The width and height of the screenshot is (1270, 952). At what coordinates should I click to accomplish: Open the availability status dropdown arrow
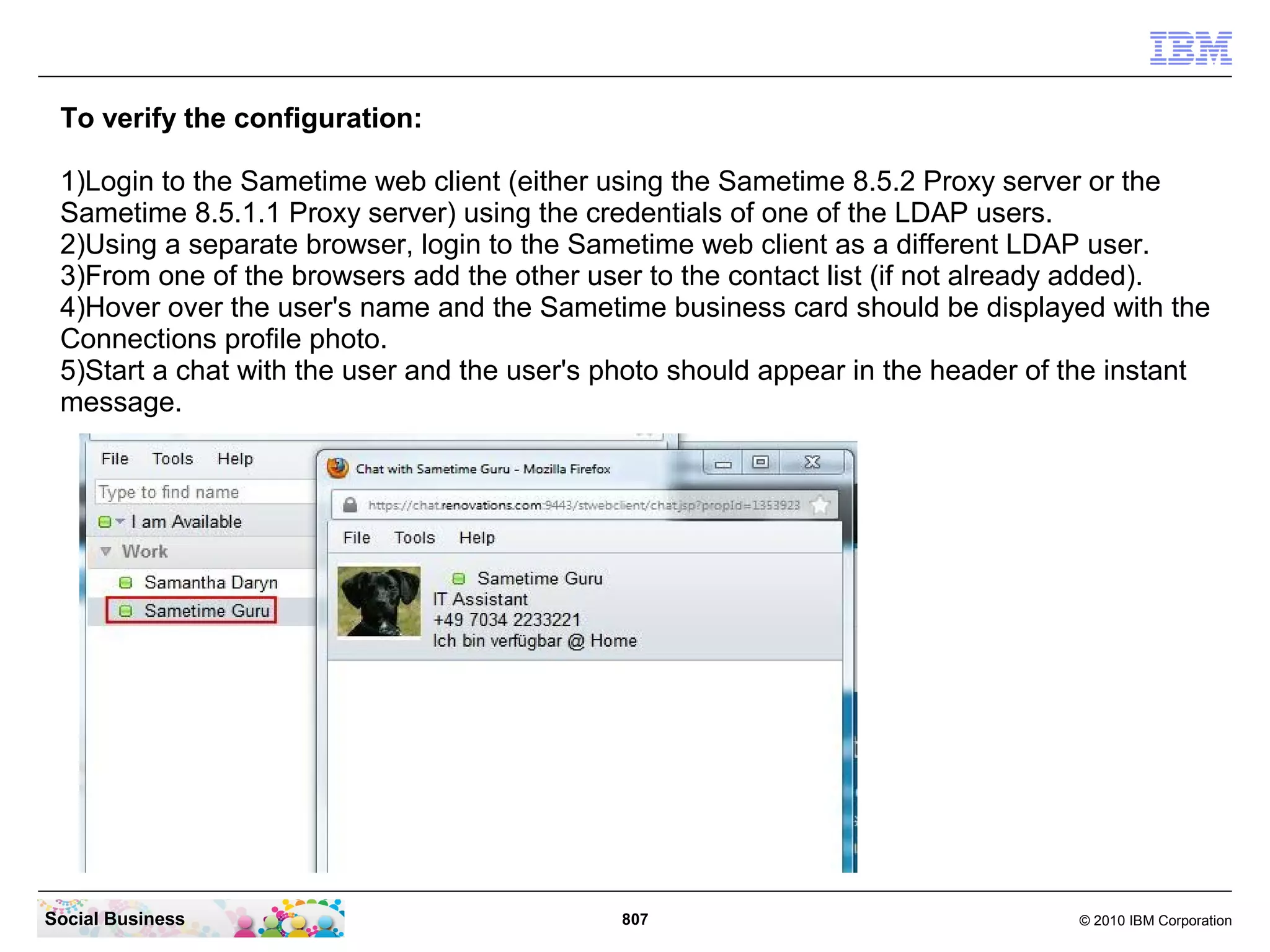(x=120, y=521)
